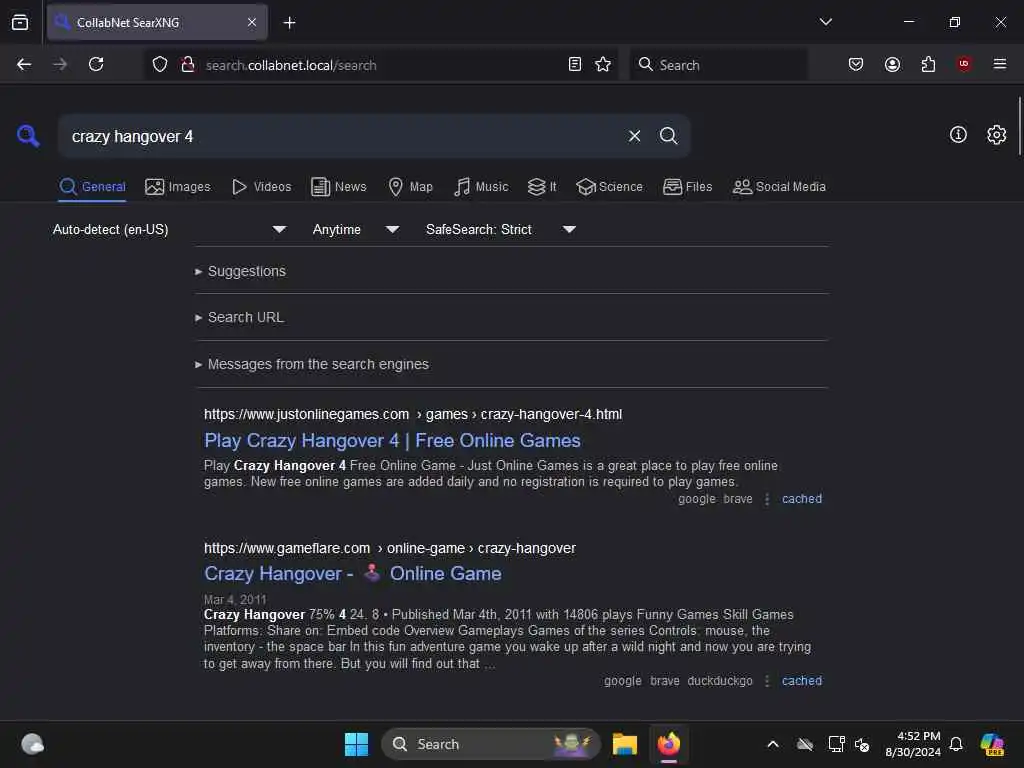1024x768 pixels.
Task: Focus the Firefox toolbar Search box
Action: pos(718,65)
